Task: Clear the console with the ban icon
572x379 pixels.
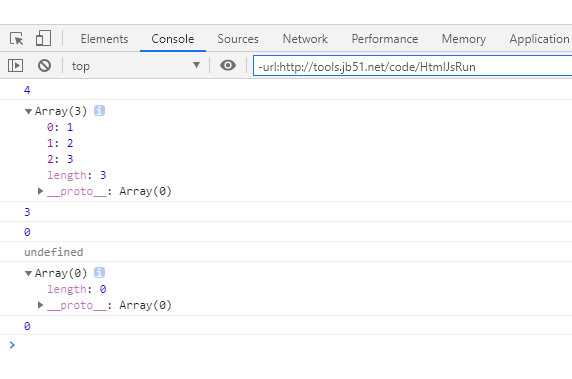Action: tap(45, 66)
